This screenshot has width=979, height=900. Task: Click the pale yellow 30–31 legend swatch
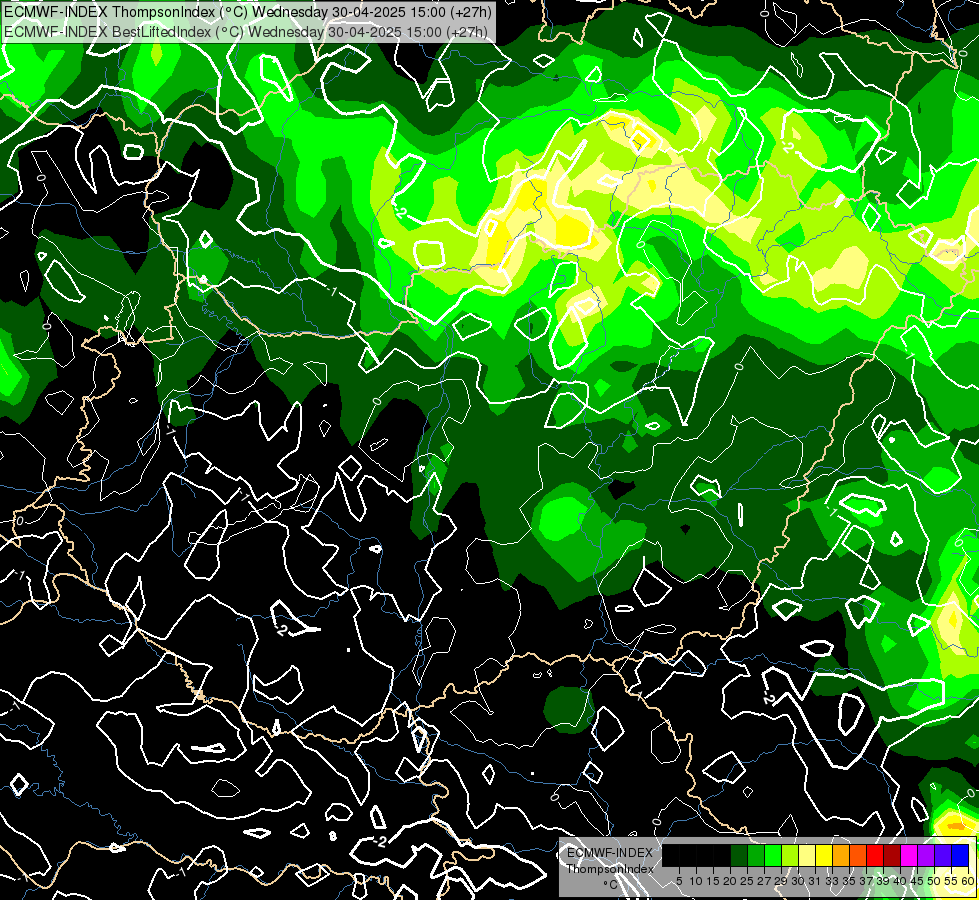(807, 856)
